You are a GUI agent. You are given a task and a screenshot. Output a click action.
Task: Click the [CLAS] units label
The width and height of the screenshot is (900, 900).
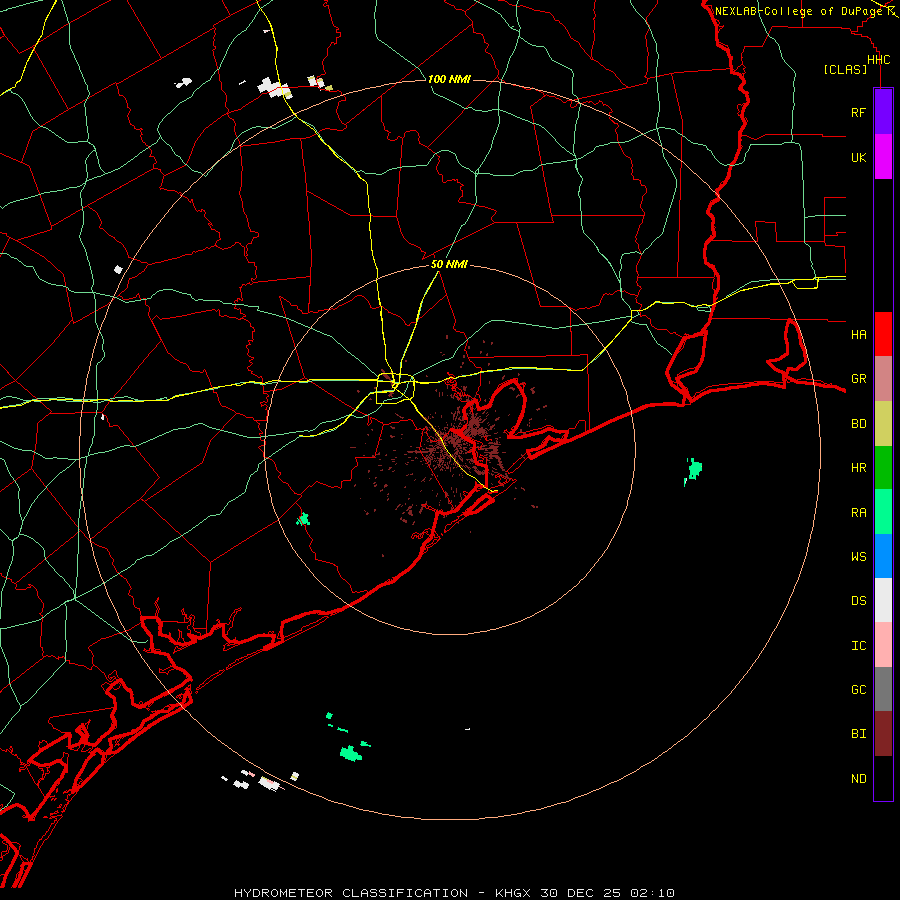[845, 69]
